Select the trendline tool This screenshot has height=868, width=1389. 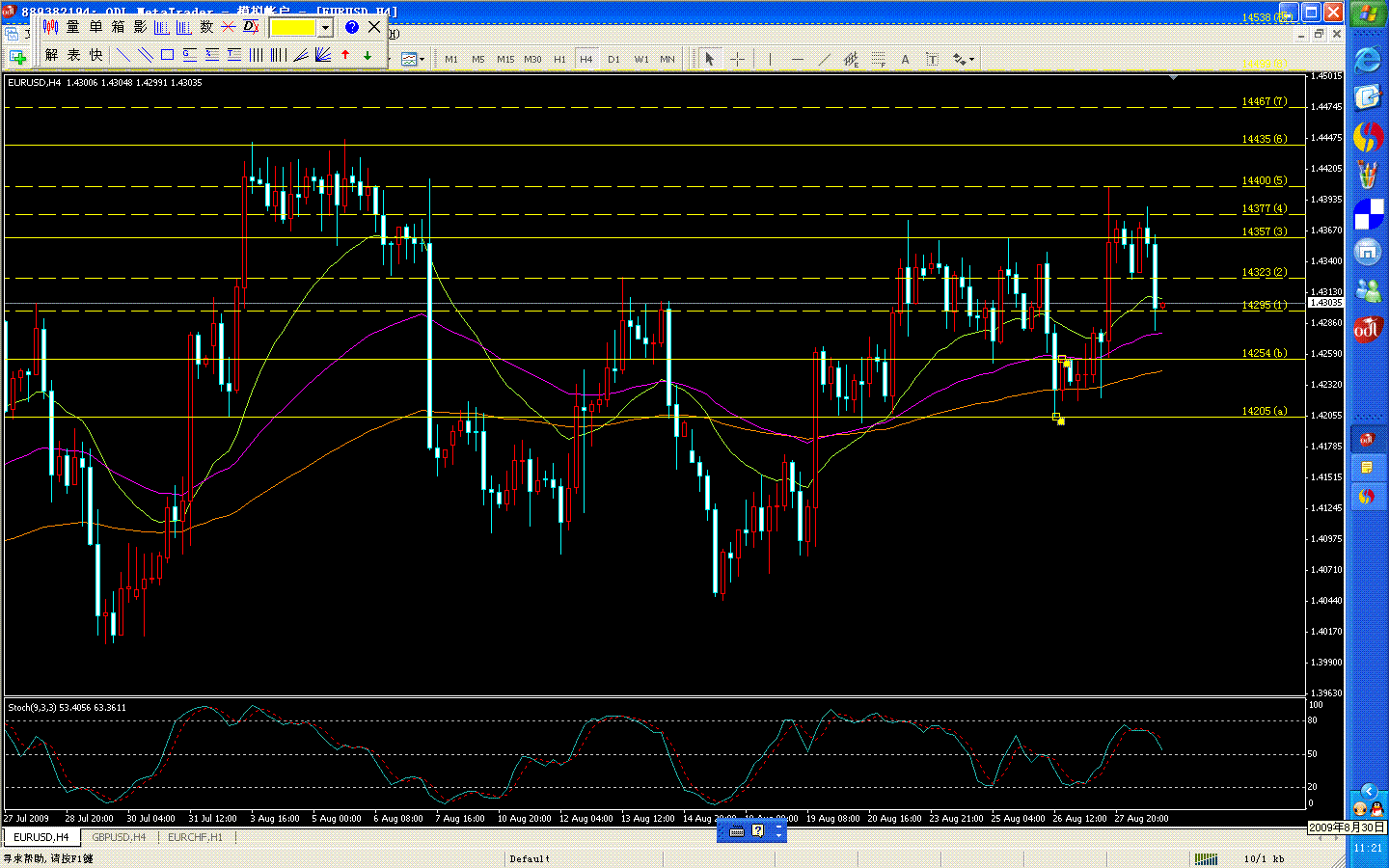pos(824,59)
